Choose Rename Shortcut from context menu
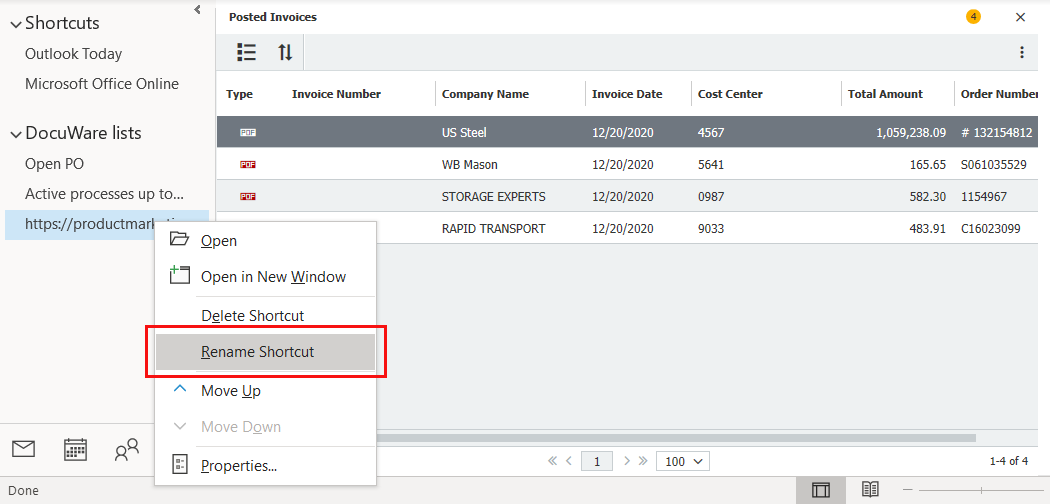Screen dimensions: 1050x504 click(257, 352)
